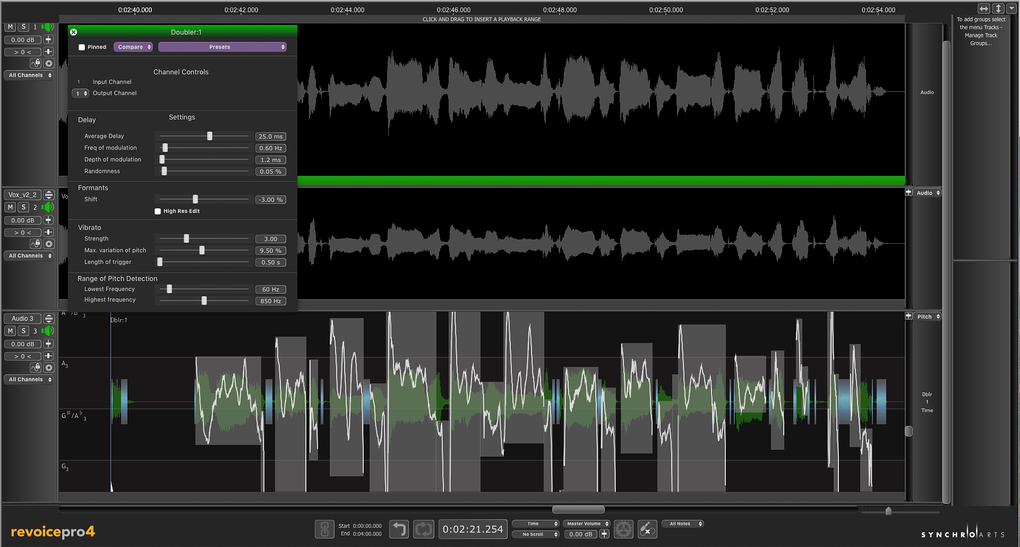The width and height of the screenshot is (1020, 547).
Task: Adjust the Average Delay slider
Action: click(x=209, y=136)
